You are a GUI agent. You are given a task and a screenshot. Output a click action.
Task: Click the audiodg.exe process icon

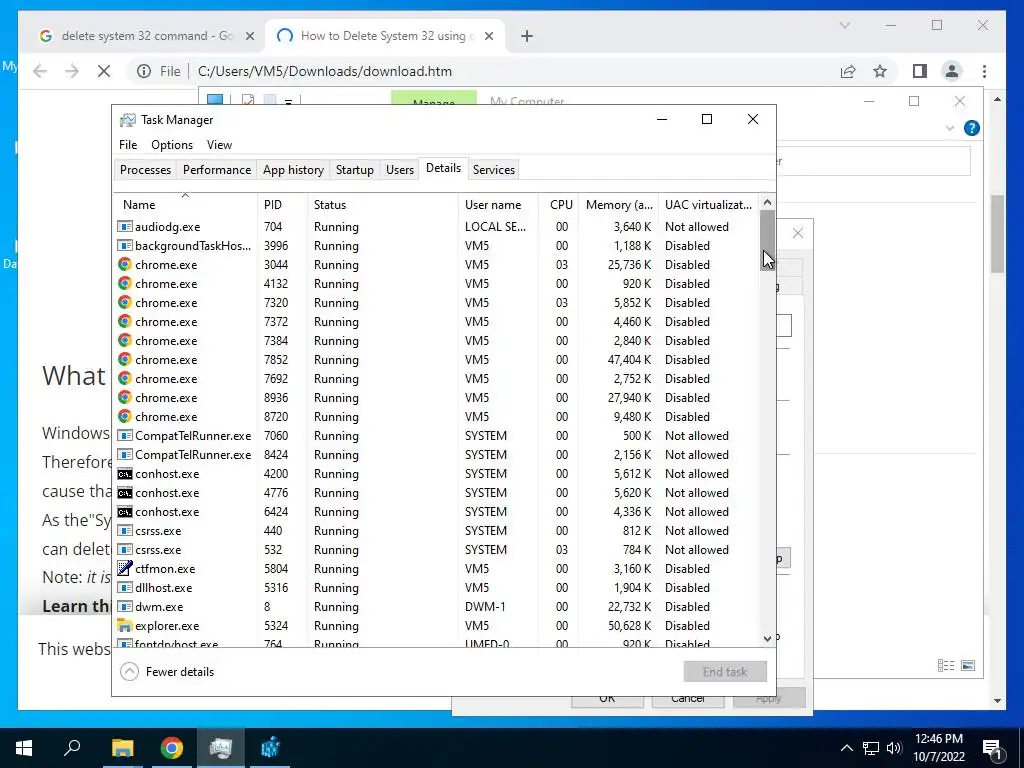tap(124, 227)
